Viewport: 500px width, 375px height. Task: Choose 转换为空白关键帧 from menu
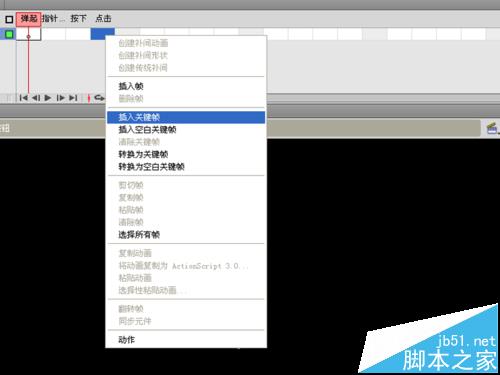(x=186, y=167)
